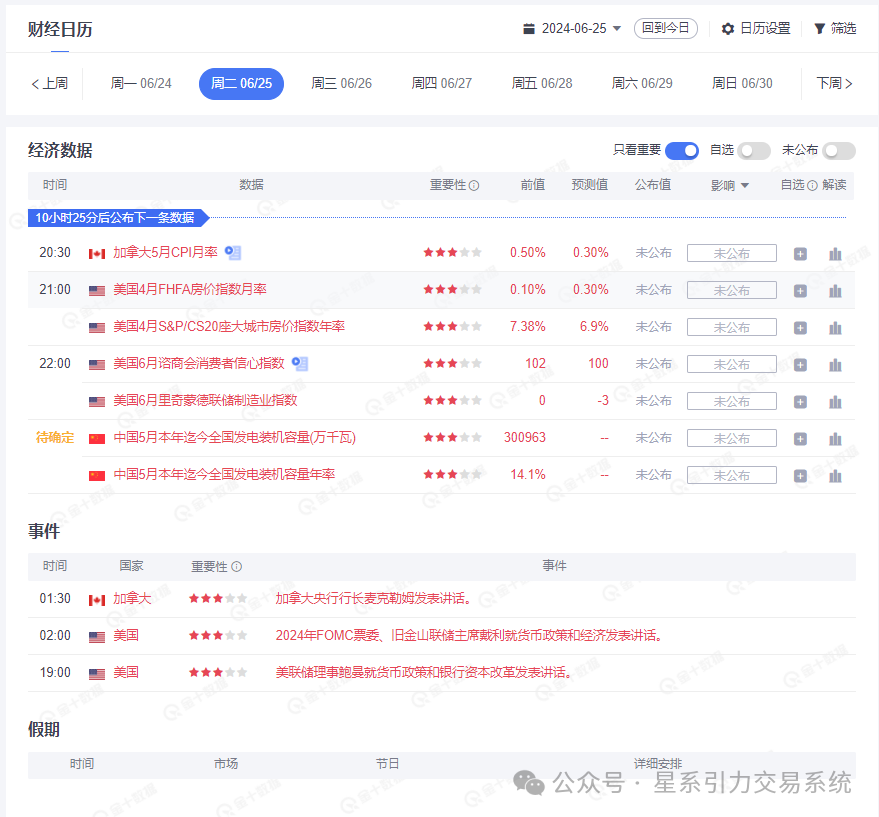Click 19:00 event time cell

[55, 673]
